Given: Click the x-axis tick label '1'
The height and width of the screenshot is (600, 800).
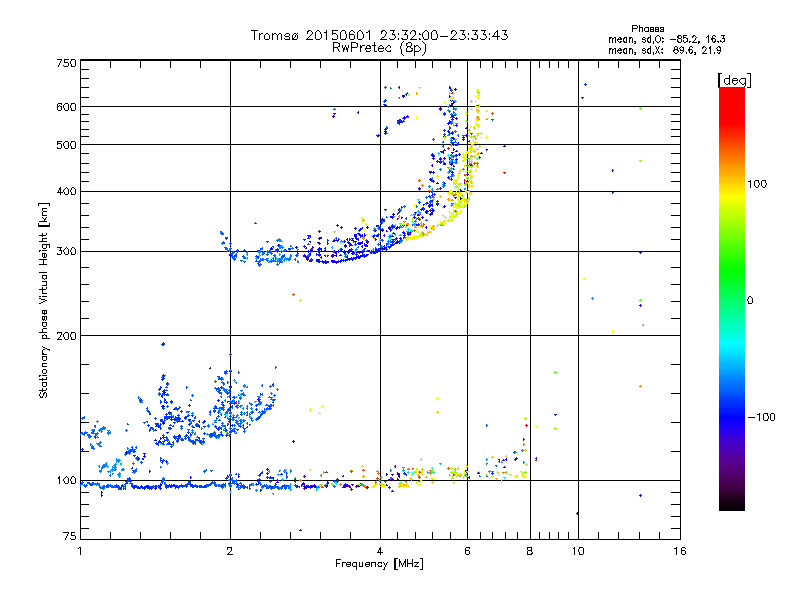Looking at the screenshot, I should coord(80,551).
